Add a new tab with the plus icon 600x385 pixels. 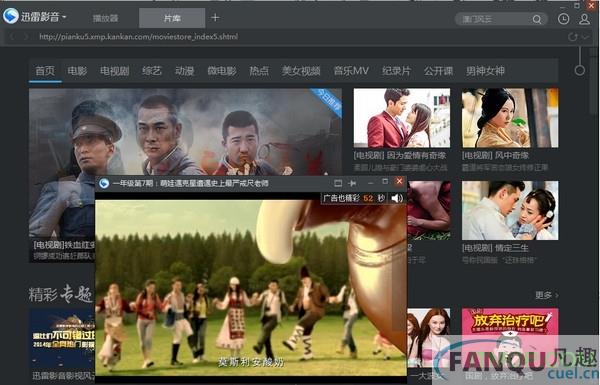(215, 18)
